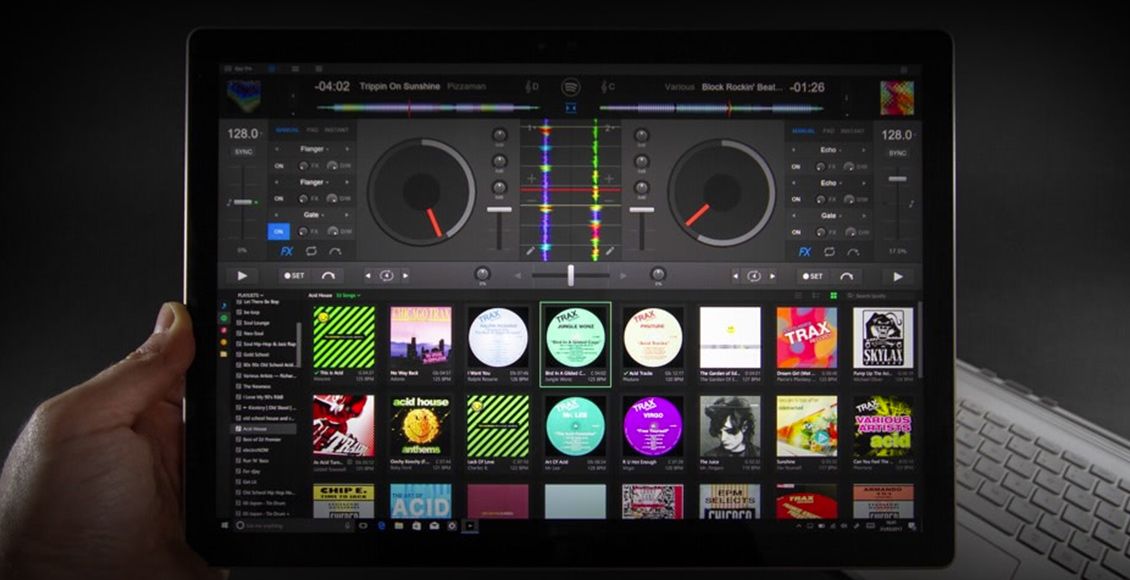Open File Explorer from the taskbar
This screenshot has width=1130, height=580.
[399, 526]
